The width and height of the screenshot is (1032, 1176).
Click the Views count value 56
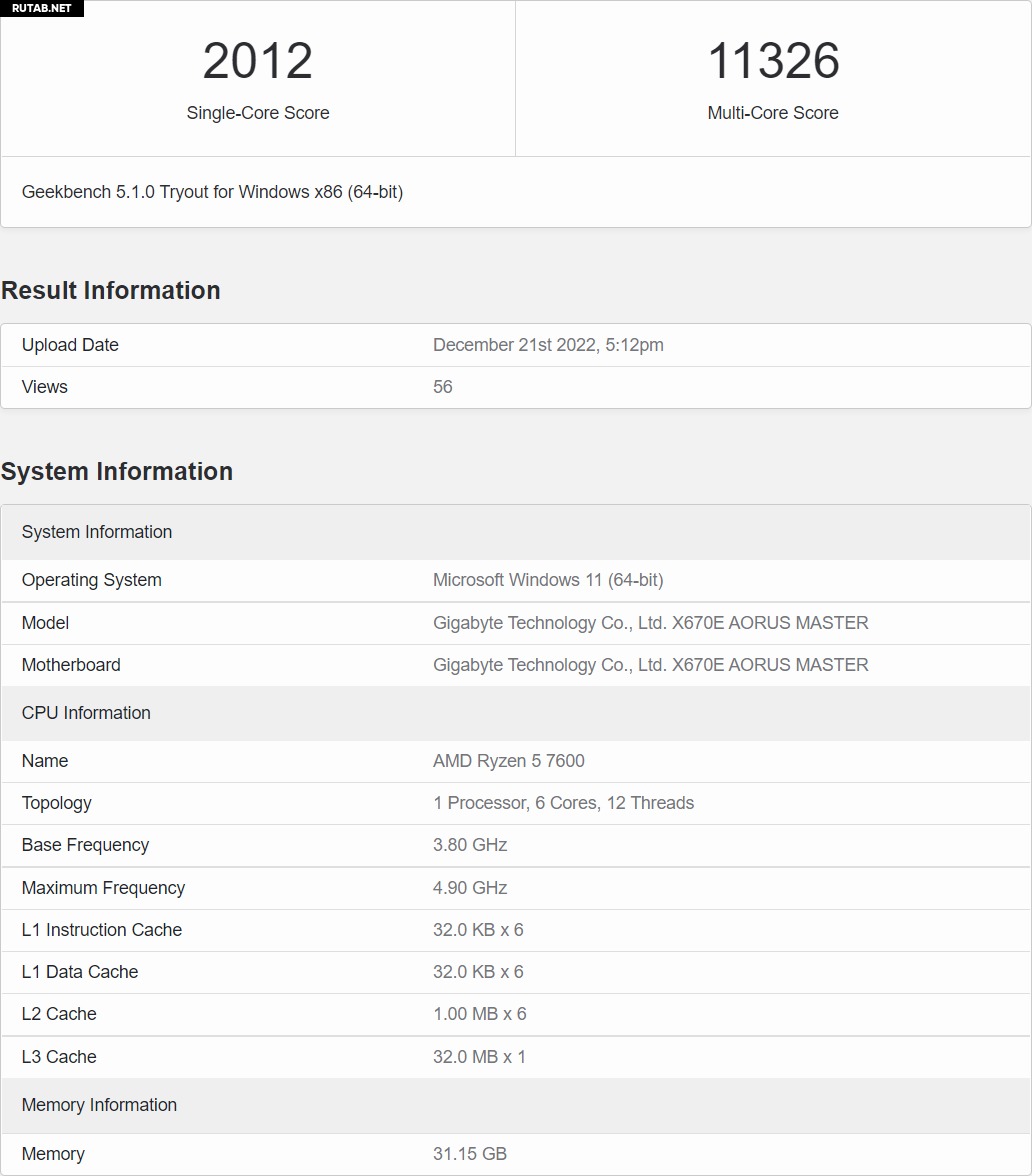[443, 387]
